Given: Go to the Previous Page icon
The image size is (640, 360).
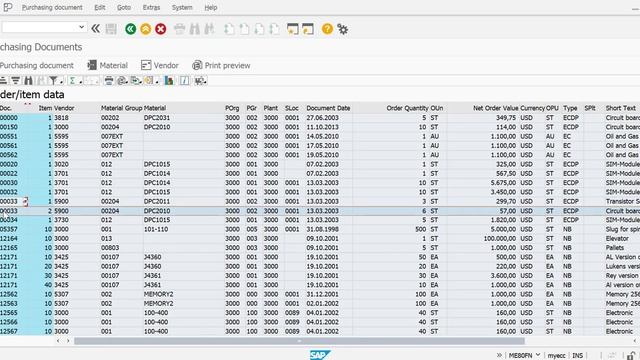Looking at the screenshot, I should (x=244, y=29).
